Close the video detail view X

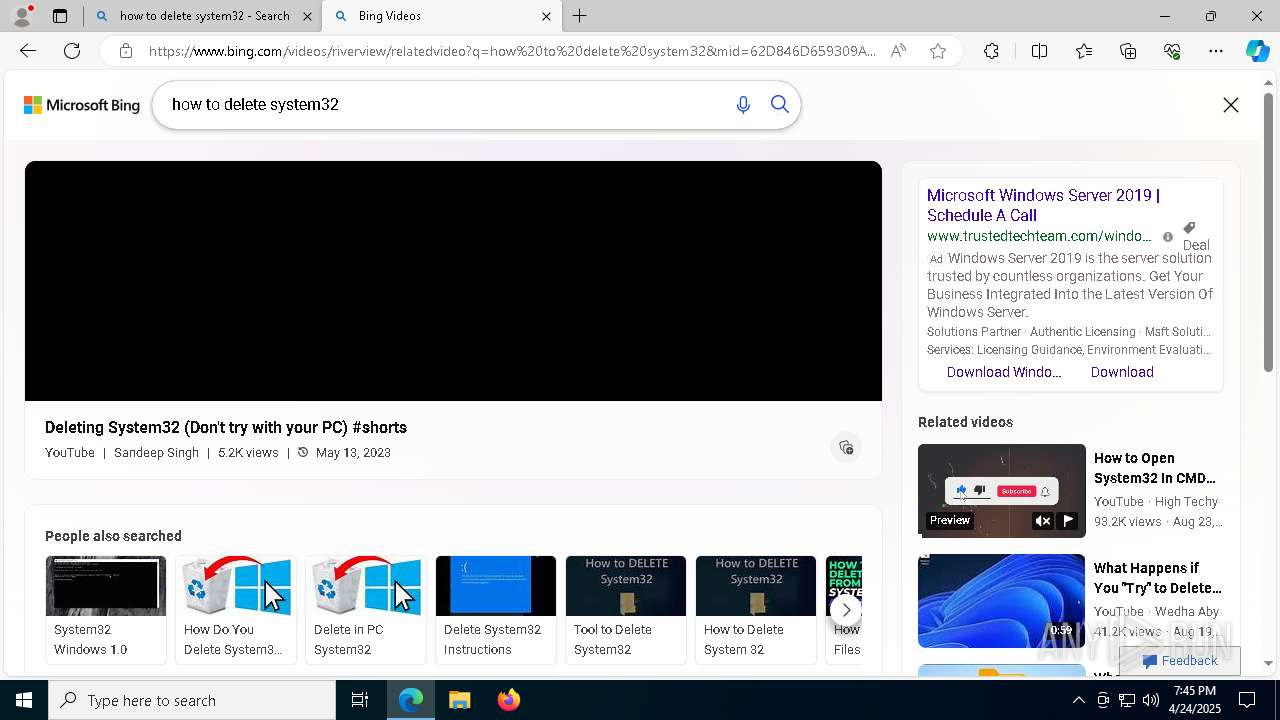[1231, 105]
